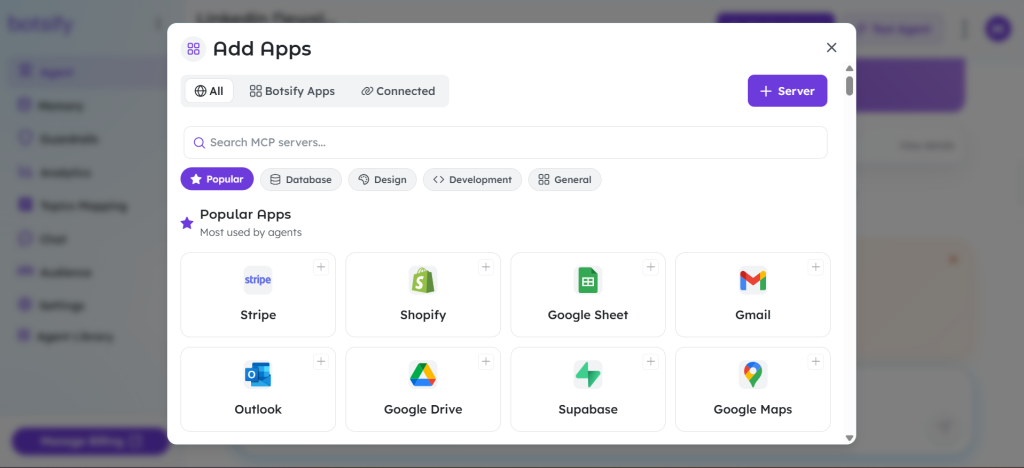Click the Stripe app logo
This screenshot has height=468, width=1024.
click(258, 280)
